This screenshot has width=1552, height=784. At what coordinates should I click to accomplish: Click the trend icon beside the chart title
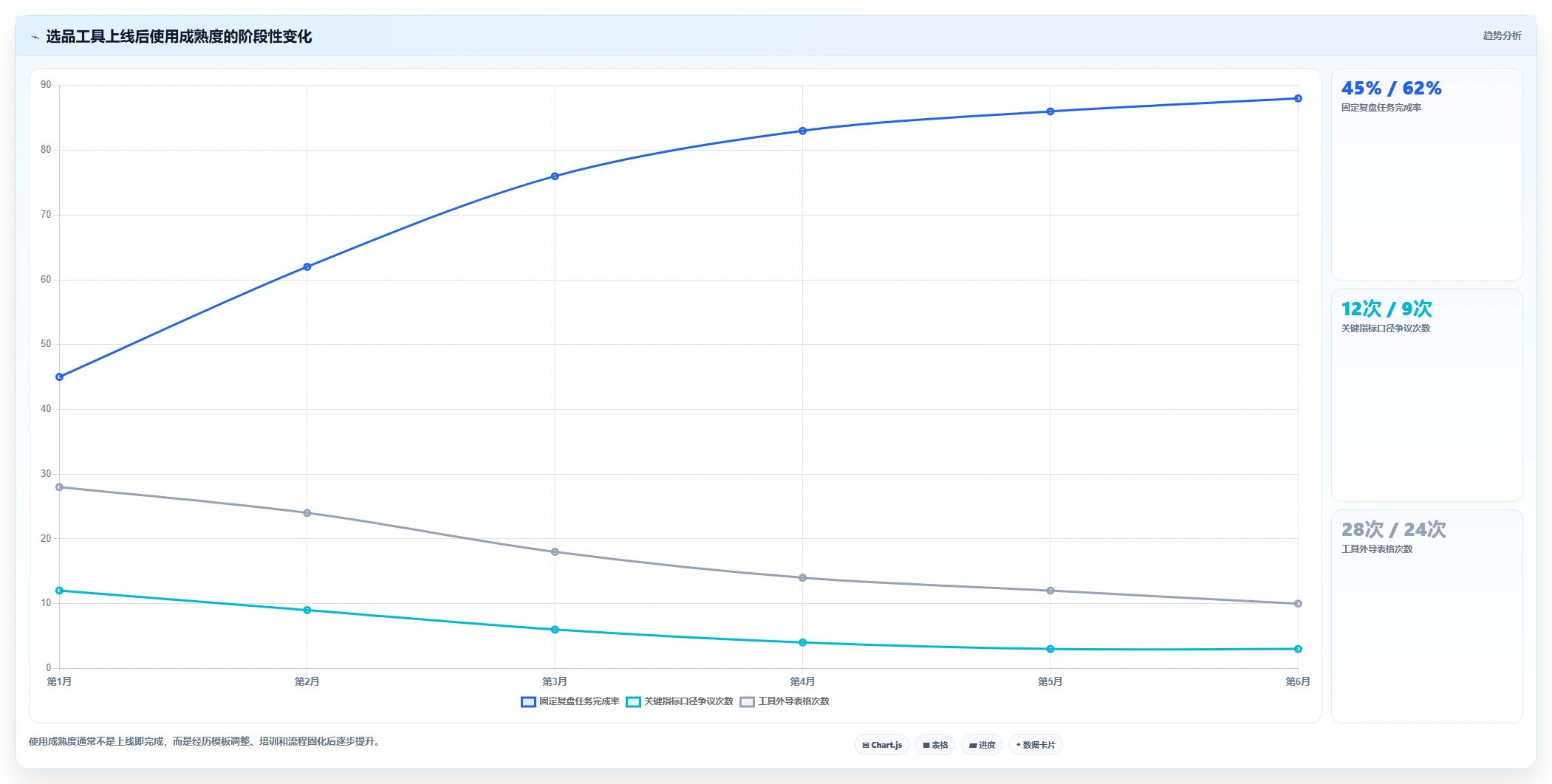[x=35, y=37]
